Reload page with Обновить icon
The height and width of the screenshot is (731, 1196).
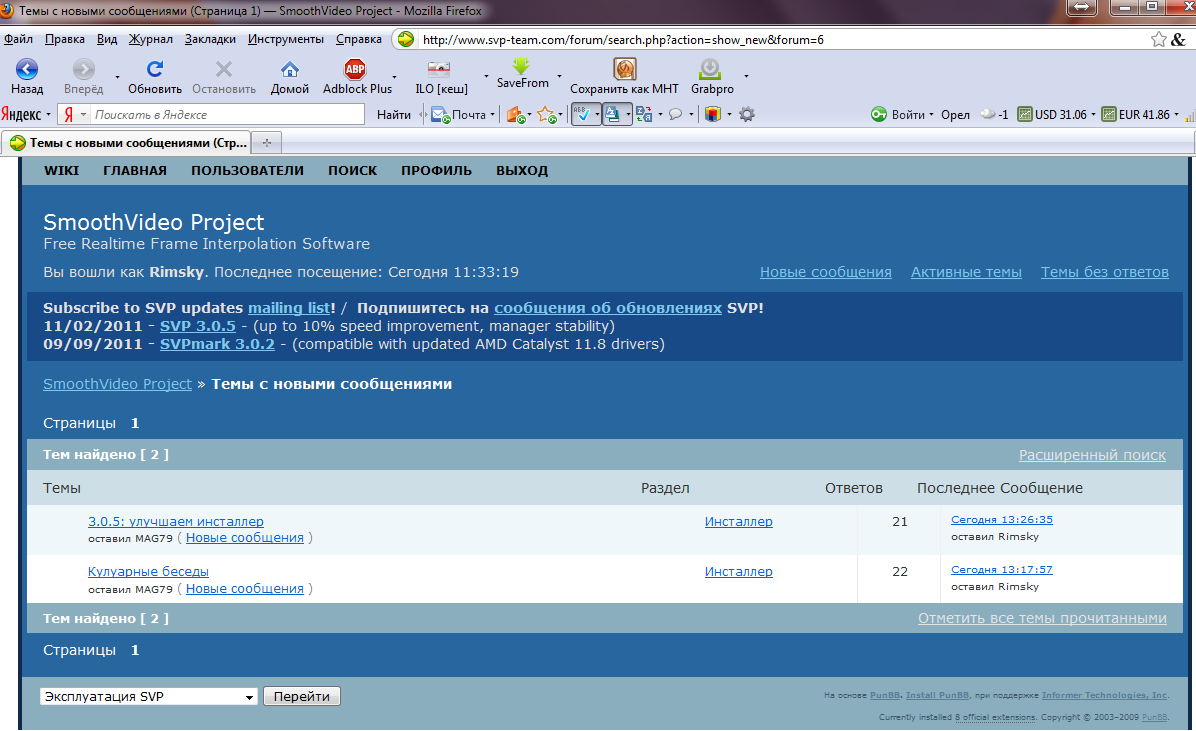tap(154, 69)
